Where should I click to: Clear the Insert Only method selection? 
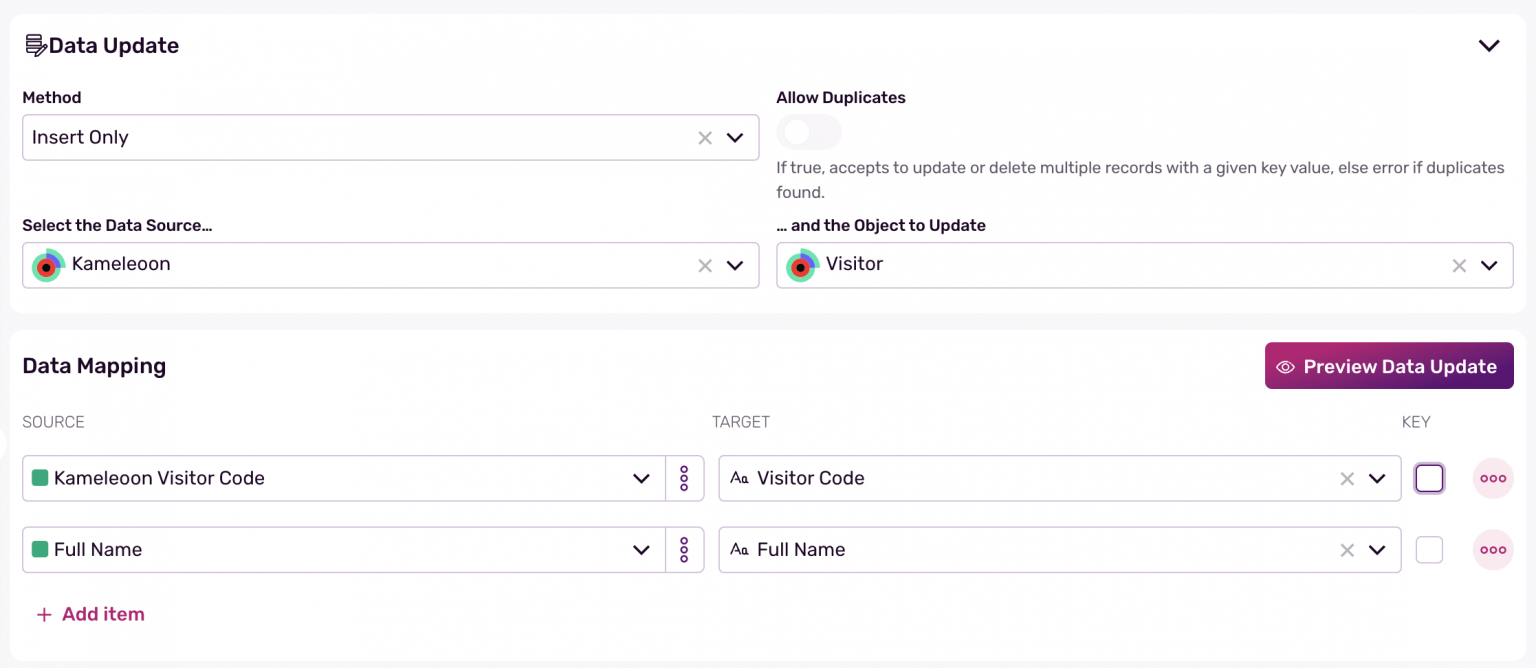[705, 138]
